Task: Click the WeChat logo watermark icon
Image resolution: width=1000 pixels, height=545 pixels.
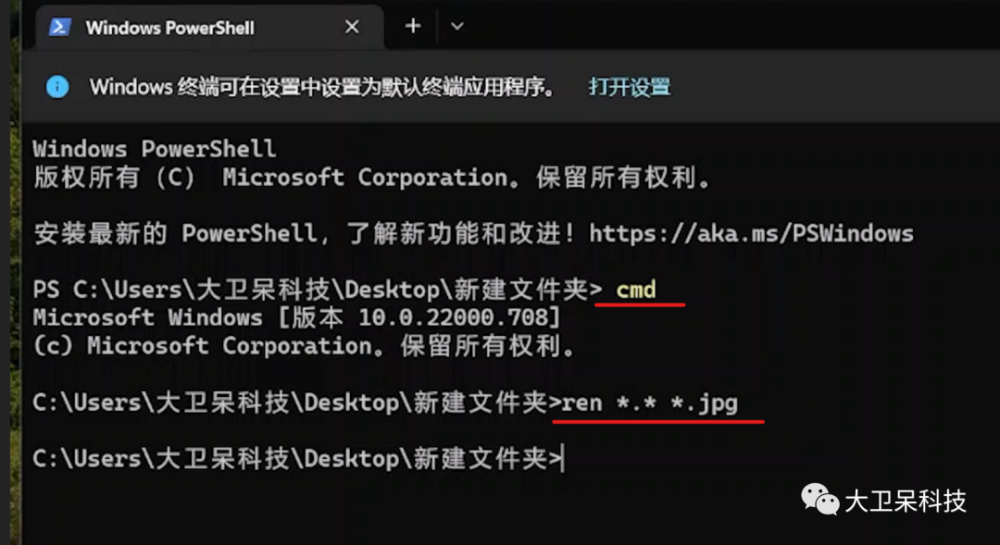Action: (x=822, y=500)
